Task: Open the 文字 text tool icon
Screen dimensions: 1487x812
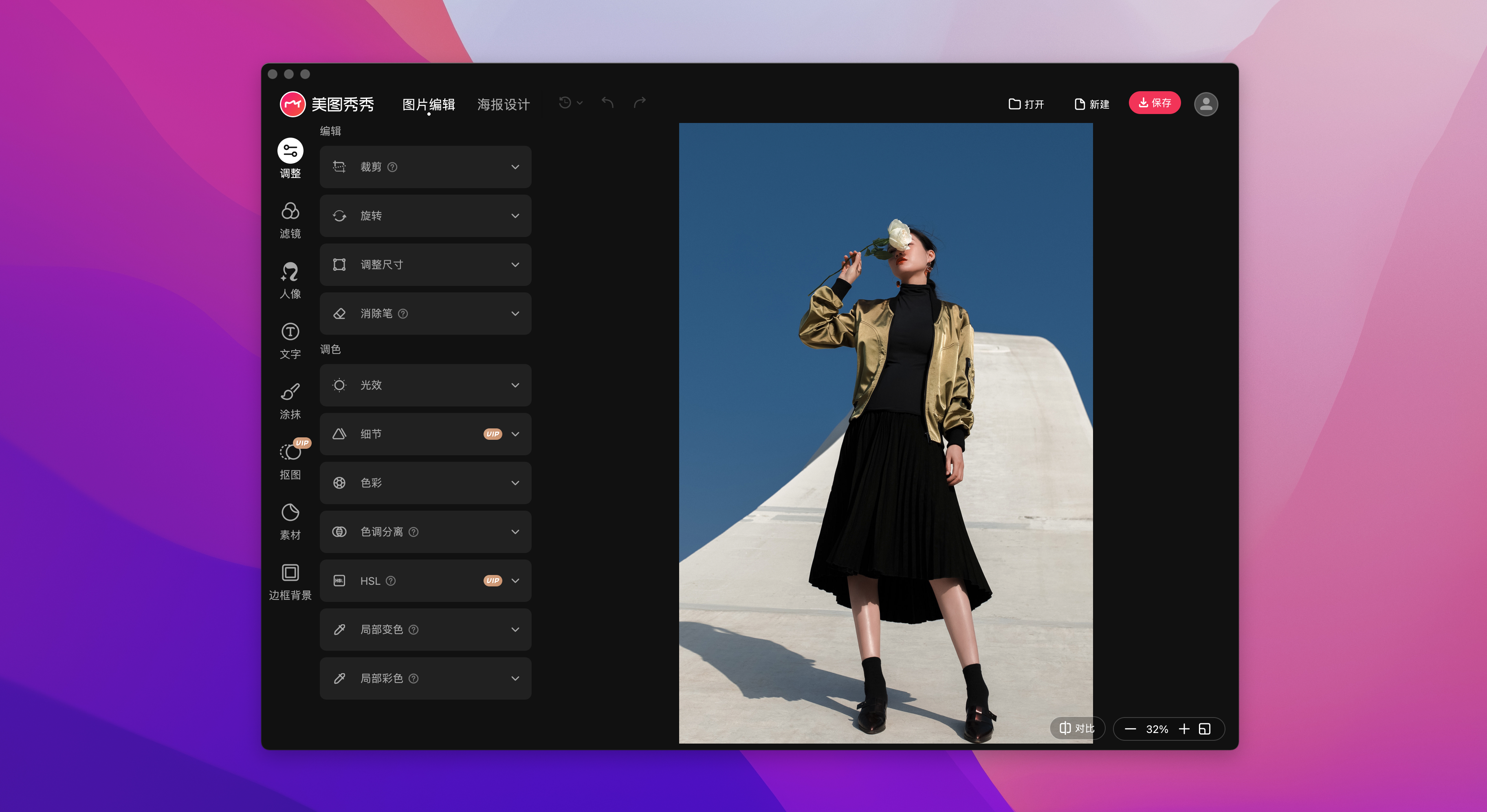Action: pyautogui.click(x=290, y=331)
